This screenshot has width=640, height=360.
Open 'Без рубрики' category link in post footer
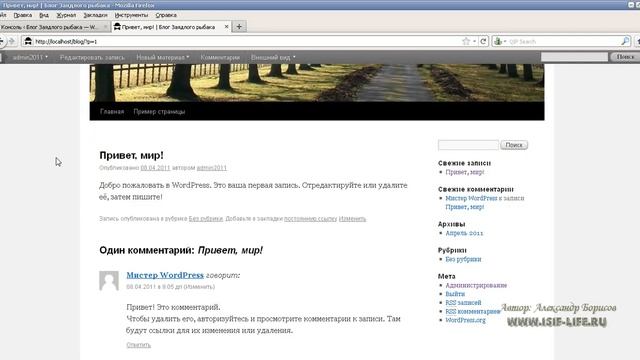[x=206, y=219]
